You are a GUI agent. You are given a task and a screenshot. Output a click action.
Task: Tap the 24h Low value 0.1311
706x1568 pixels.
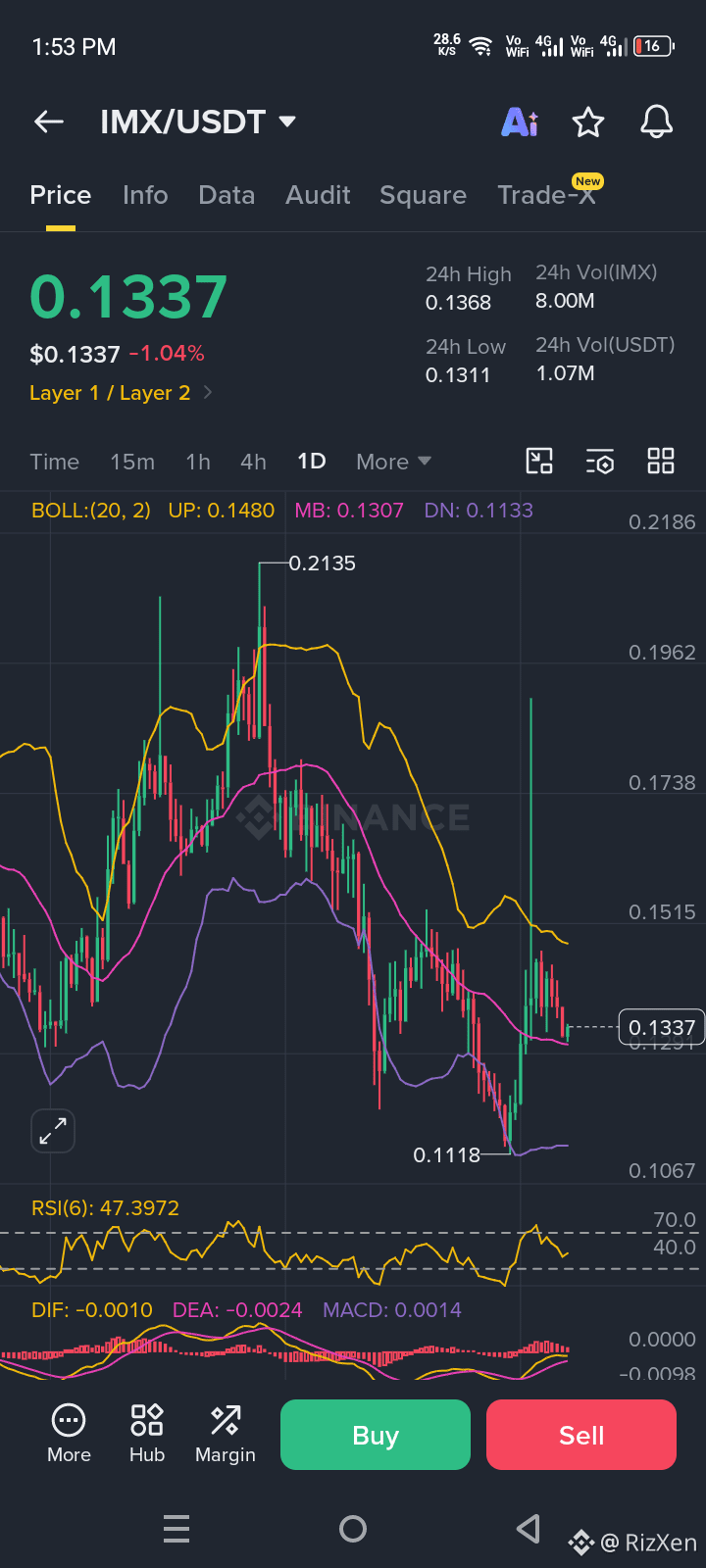458,375
